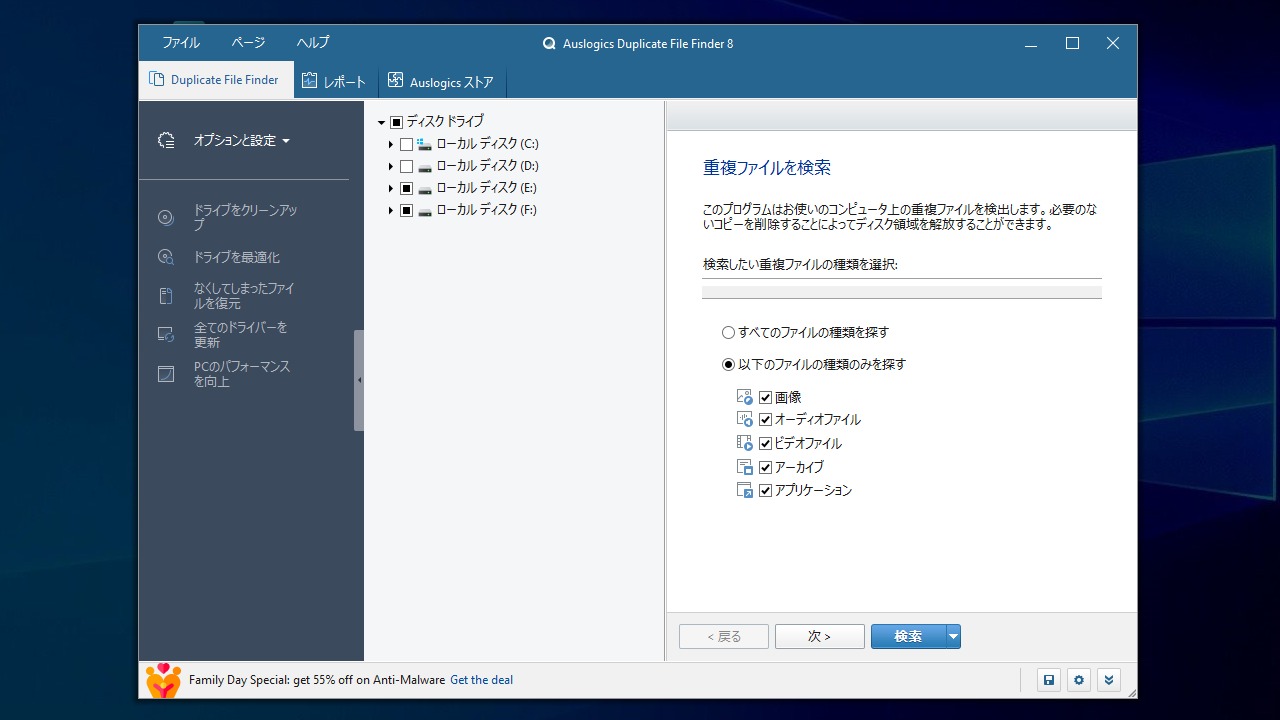Open the ページ menu
The width and height of the screenshot is (1280, 720).
[x=248, y=43]
